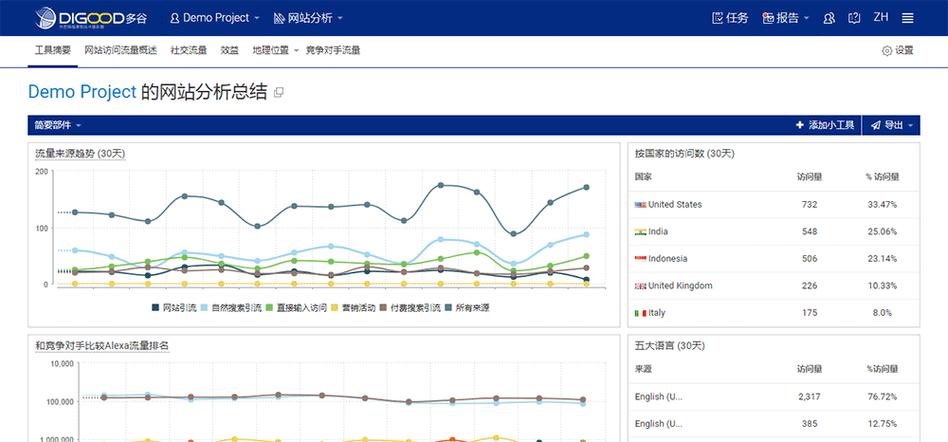Click the 12.75% language percentage

[x=882, y=424]
